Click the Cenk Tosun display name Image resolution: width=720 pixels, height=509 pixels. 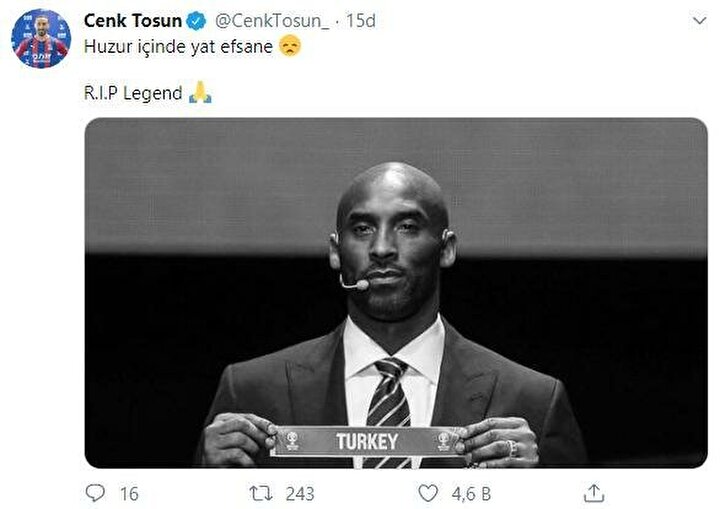[x=133, y=21]
